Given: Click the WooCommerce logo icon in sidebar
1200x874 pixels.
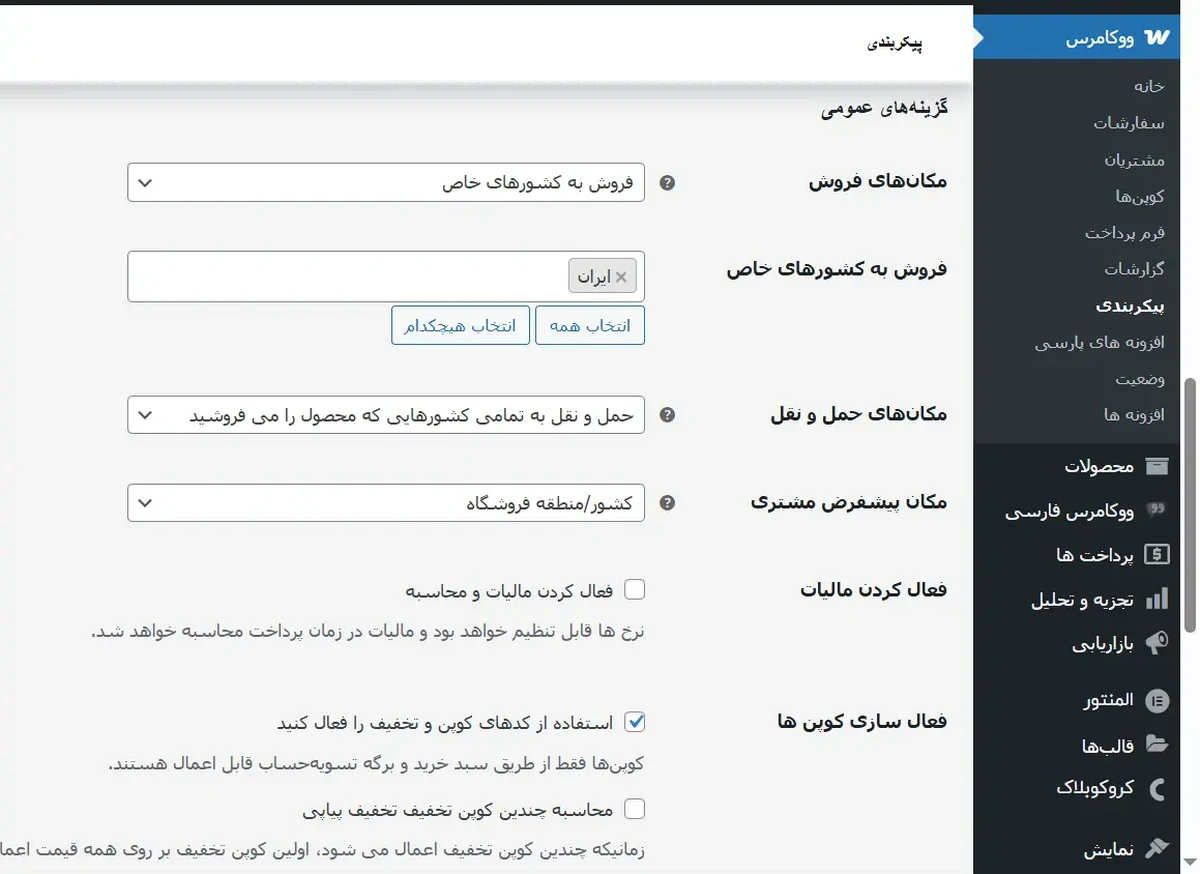Looking at the screenshot, I should [1157, 38].
